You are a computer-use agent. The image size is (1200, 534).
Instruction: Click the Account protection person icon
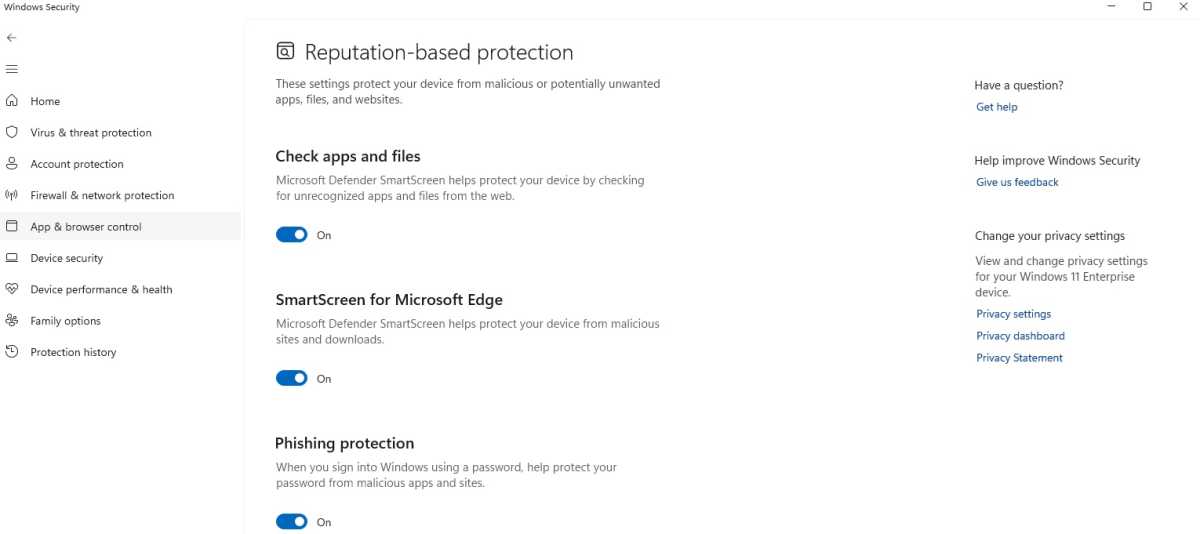click(x=12, y=164)
